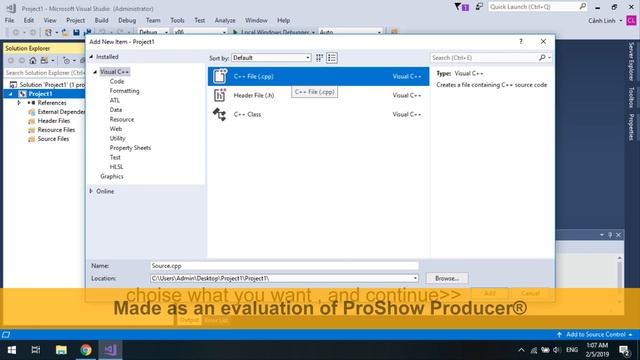Open the File menu
Screen dimensions: 640x360
click(x=9, y=20)
